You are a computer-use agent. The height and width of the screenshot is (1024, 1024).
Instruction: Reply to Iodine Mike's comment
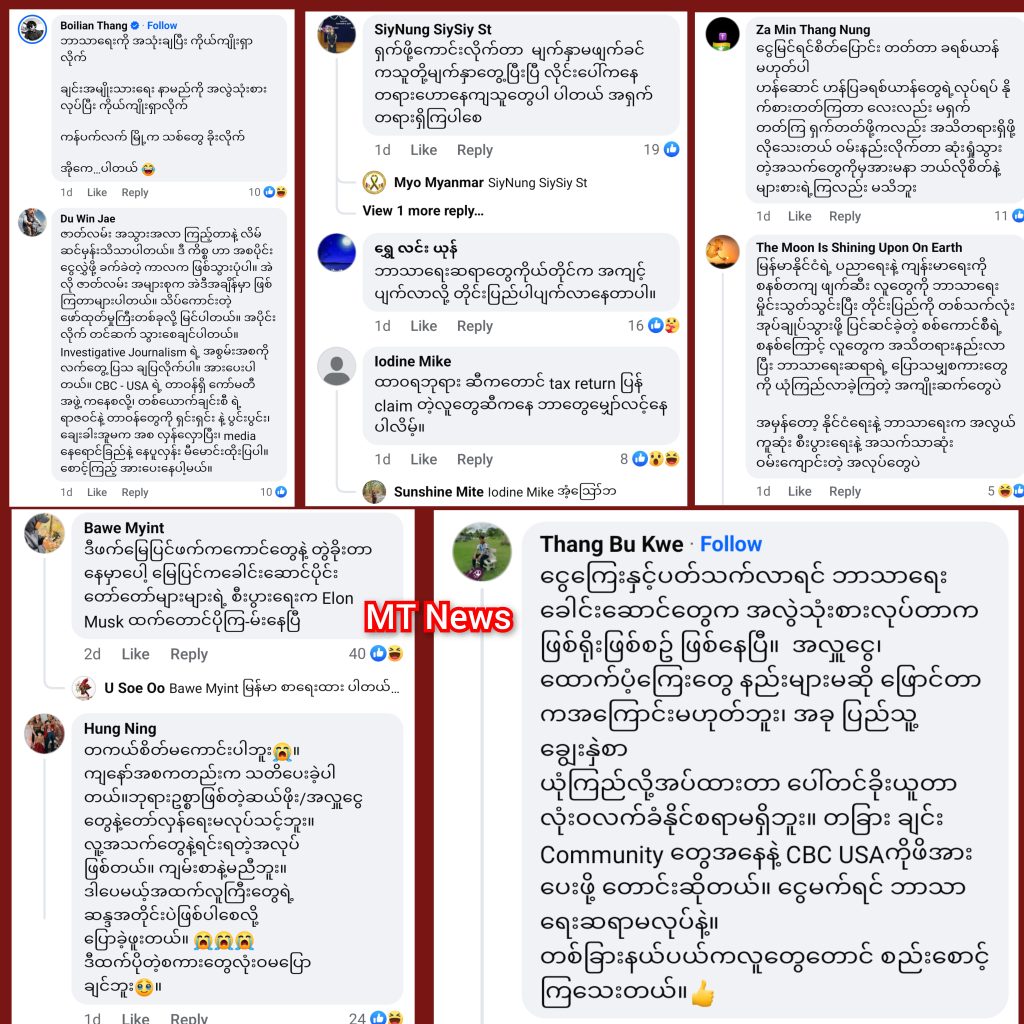click(475, 459)
